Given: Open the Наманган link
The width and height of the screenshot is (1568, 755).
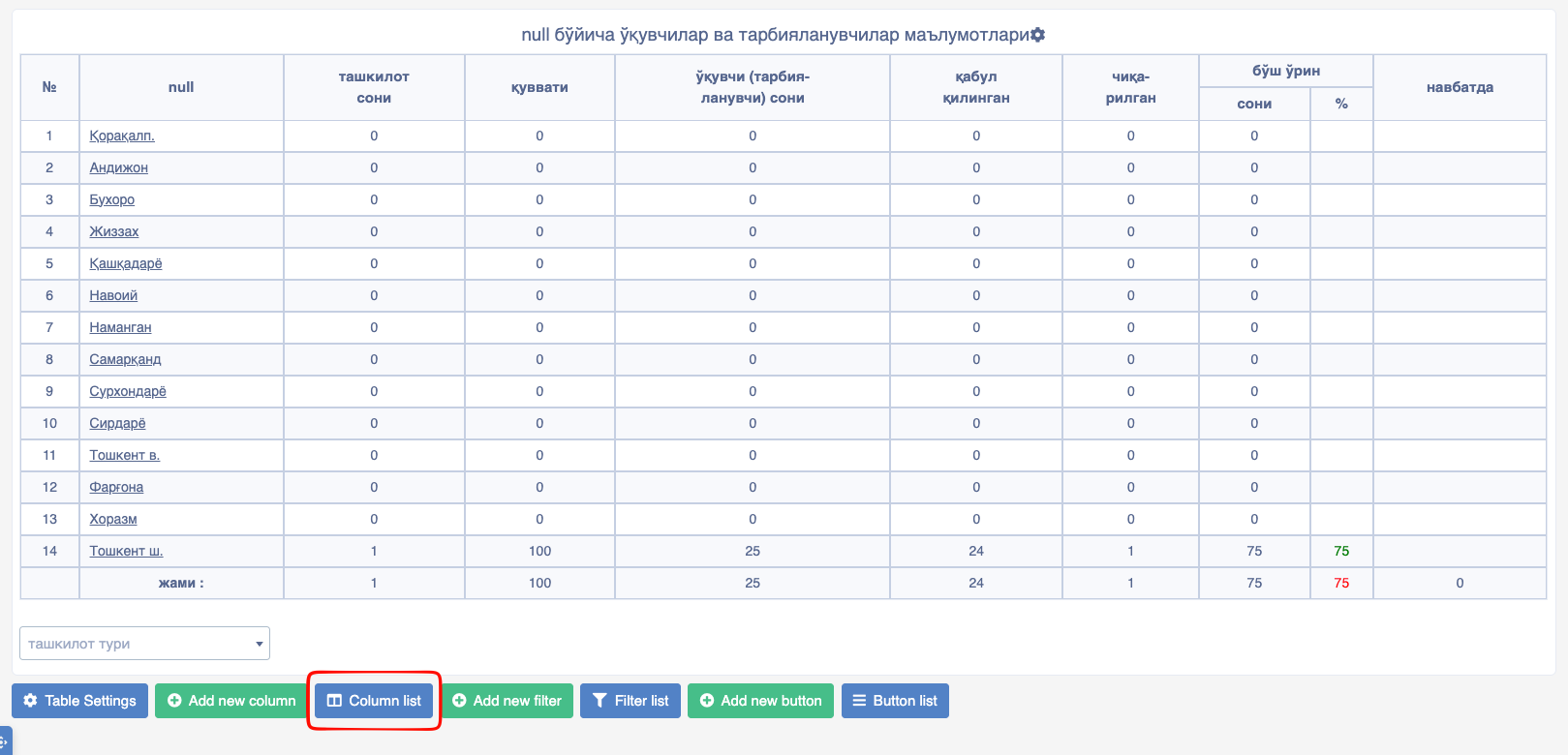Looking at the screenshot, I should click(x=121, y=327).
